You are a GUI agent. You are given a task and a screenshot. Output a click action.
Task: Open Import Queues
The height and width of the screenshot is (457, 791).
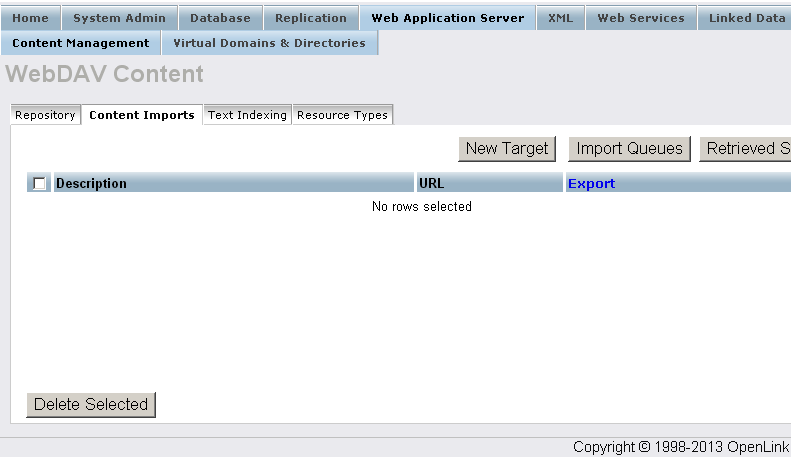pyautogui.click(x=629, y=149)
